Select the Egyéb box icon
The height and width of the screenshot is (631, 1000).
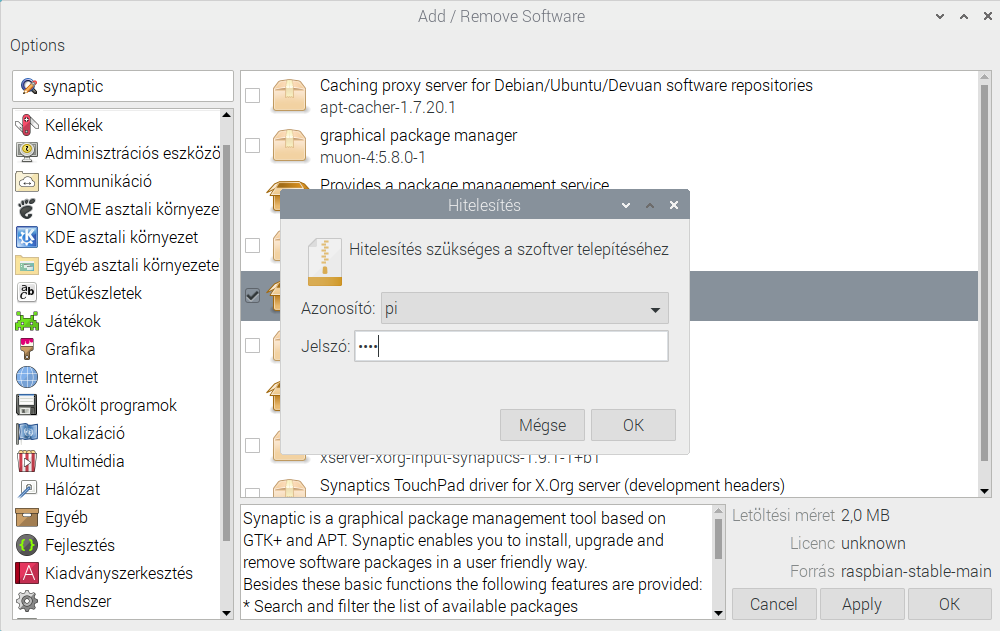pyautogui.click(x=27, y=517)
